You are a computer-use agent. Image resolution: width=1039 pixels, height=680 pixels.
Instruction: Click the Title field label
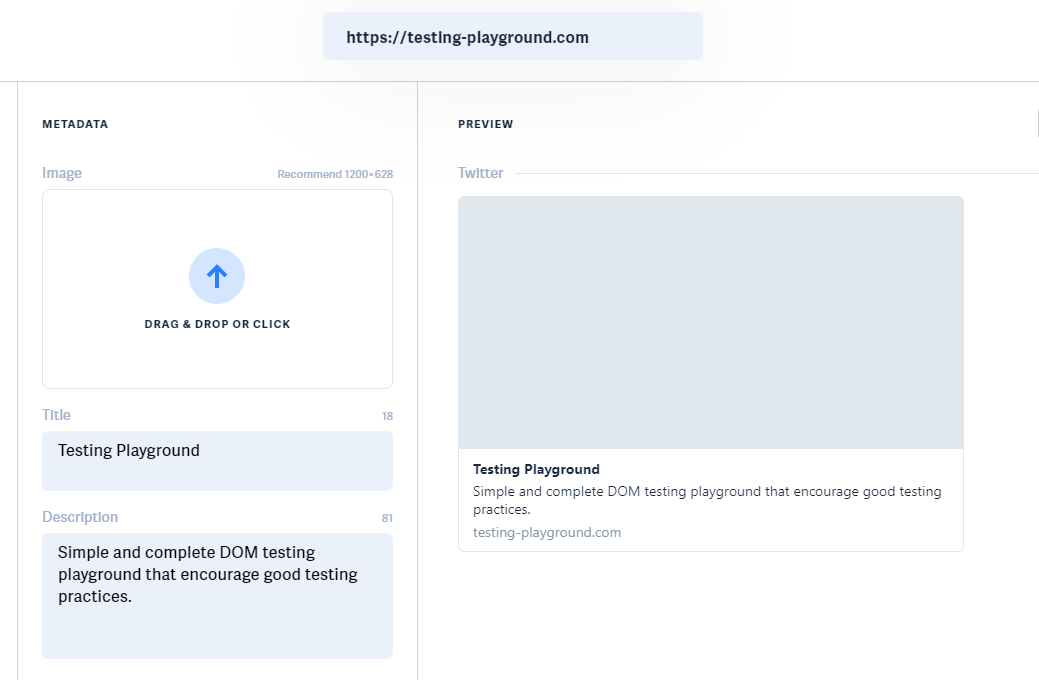(56, 415)
